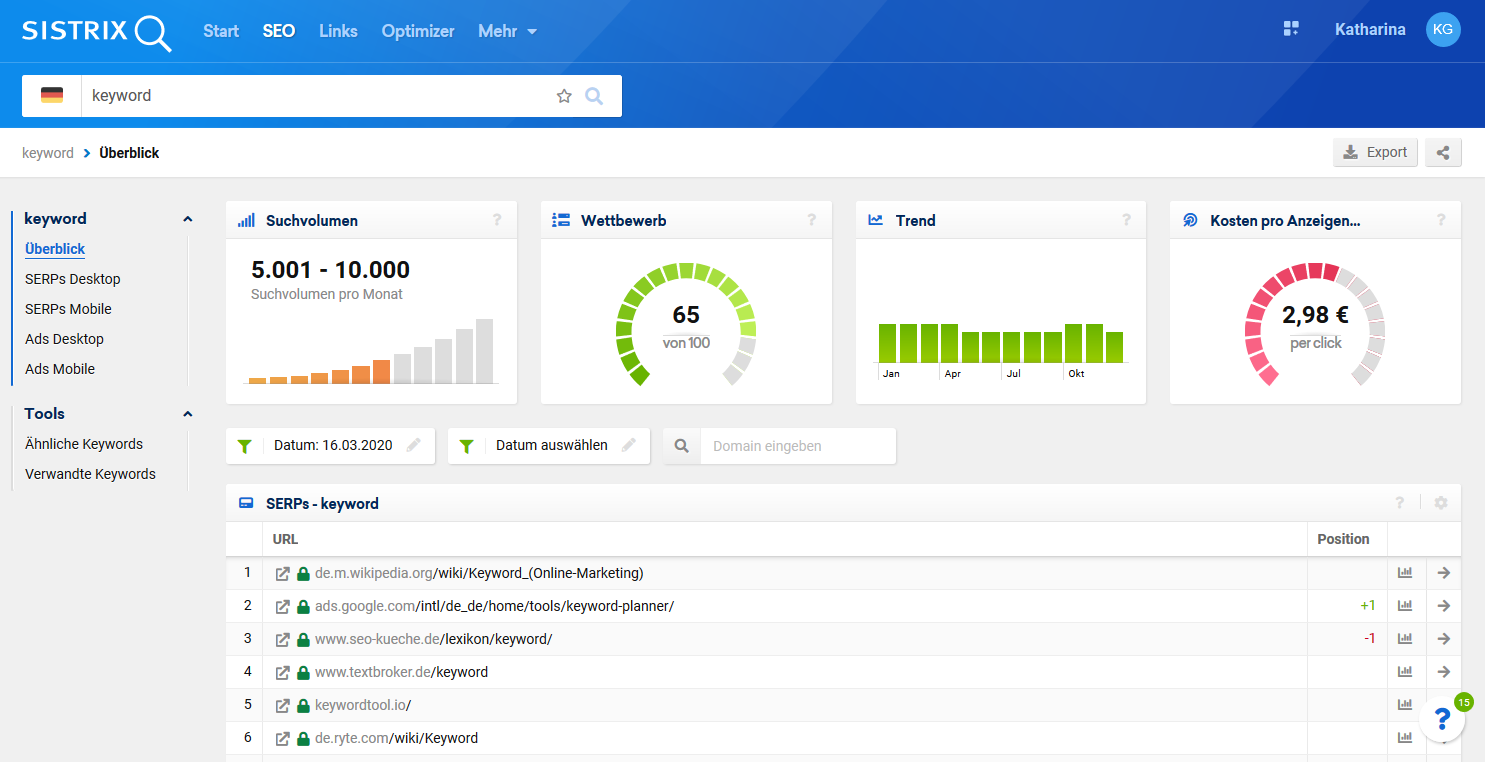Open Ads Mobile in the sidebar

pos(60,369)
